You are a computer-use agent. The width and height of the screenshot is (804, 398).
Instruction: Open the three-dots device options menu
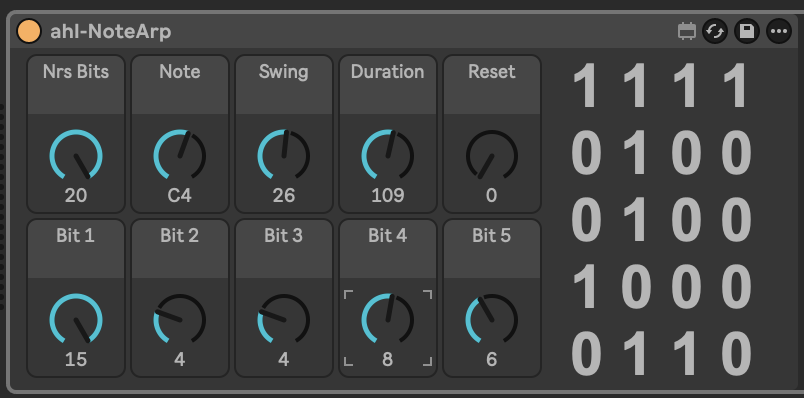coord(779,31)
